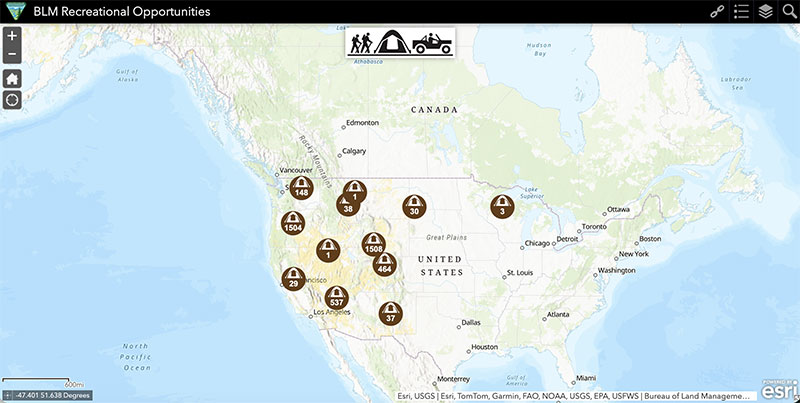Select the 1 marker overlapping the 38 cluster
This screenshot has height=403, width=800.
[355, 191]
